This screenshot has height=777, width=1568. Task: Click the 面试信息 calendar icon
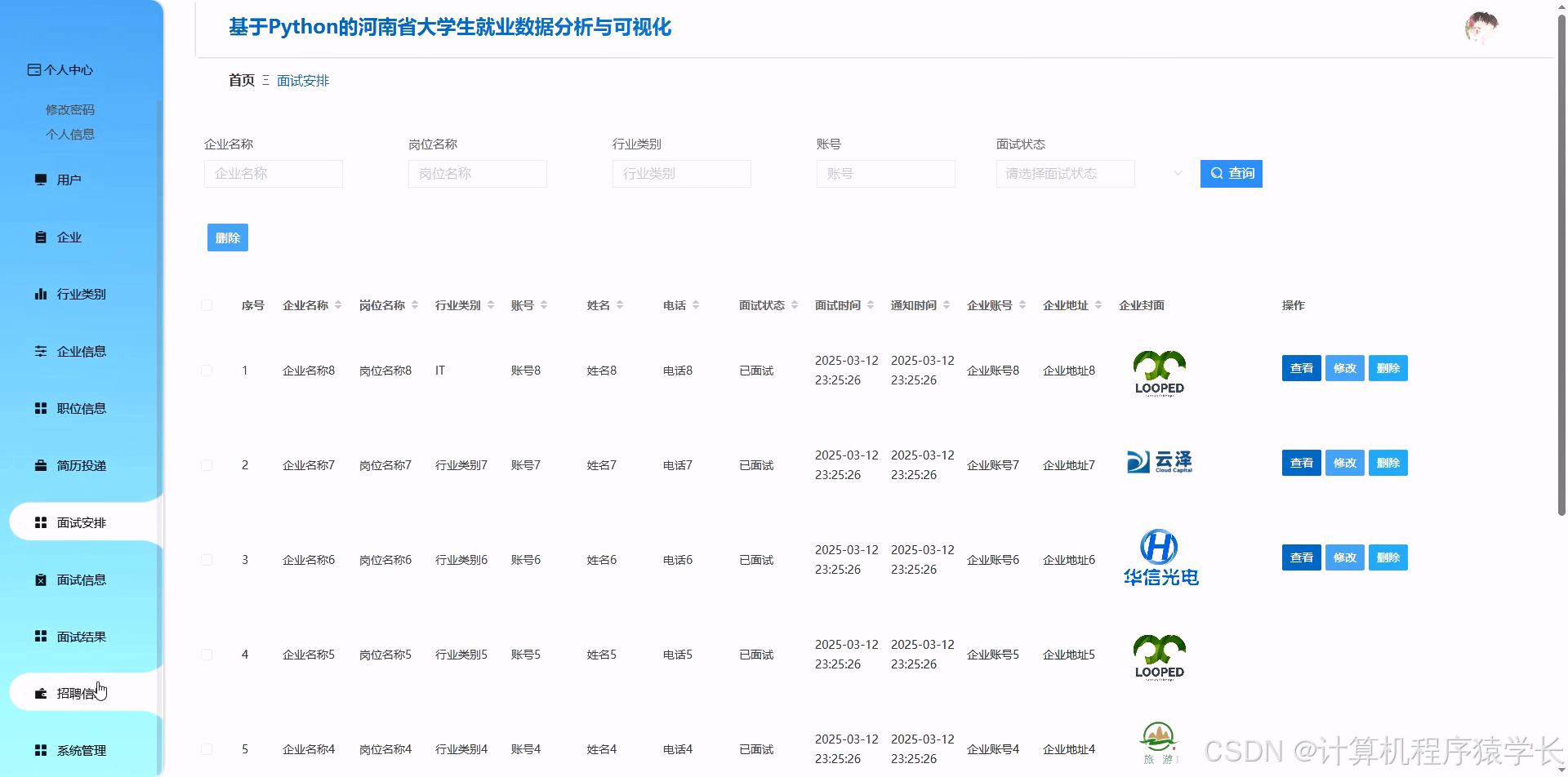coord(41,579)
